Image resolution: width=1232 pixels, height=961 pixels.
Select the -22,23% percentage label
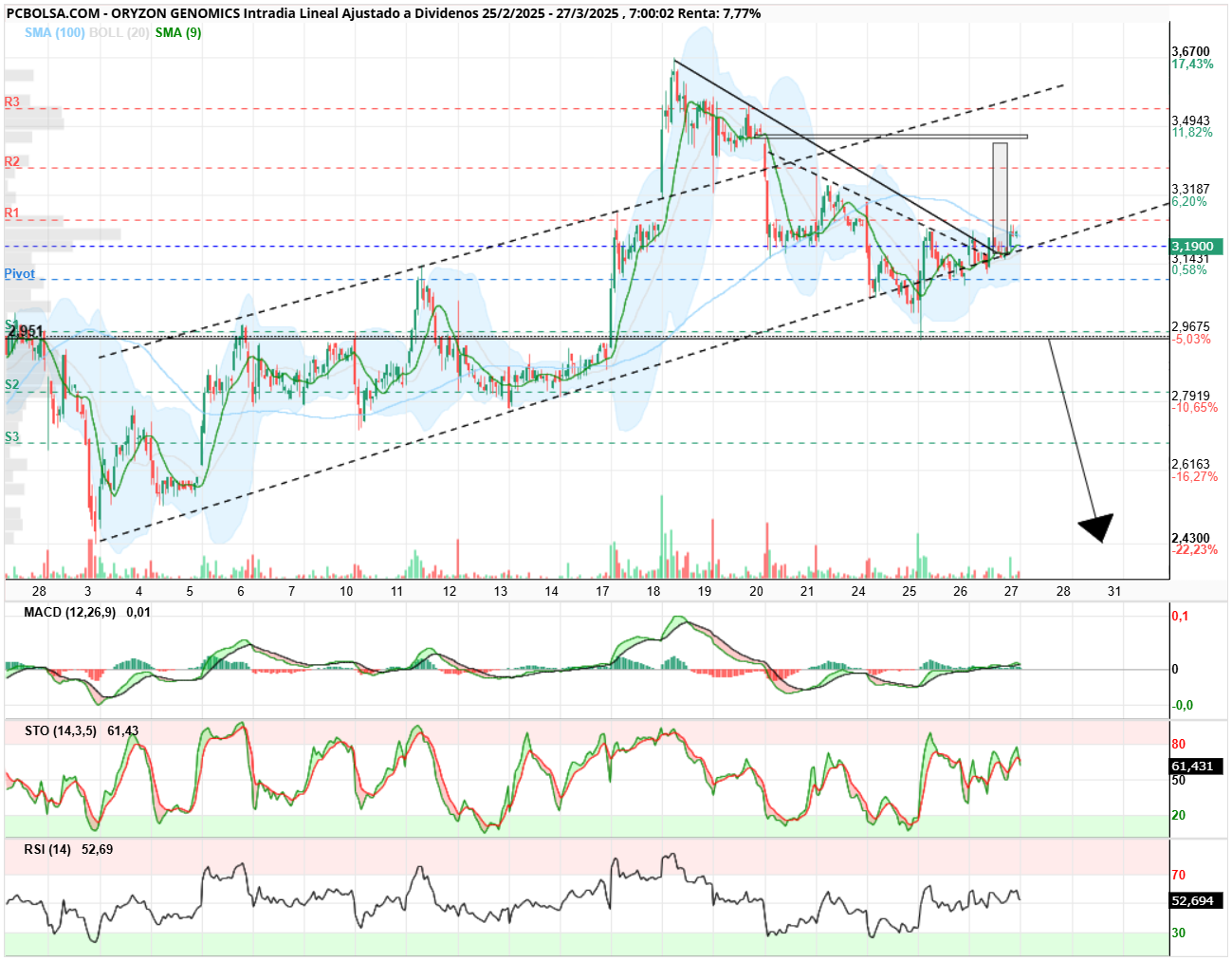point(1195,550)
